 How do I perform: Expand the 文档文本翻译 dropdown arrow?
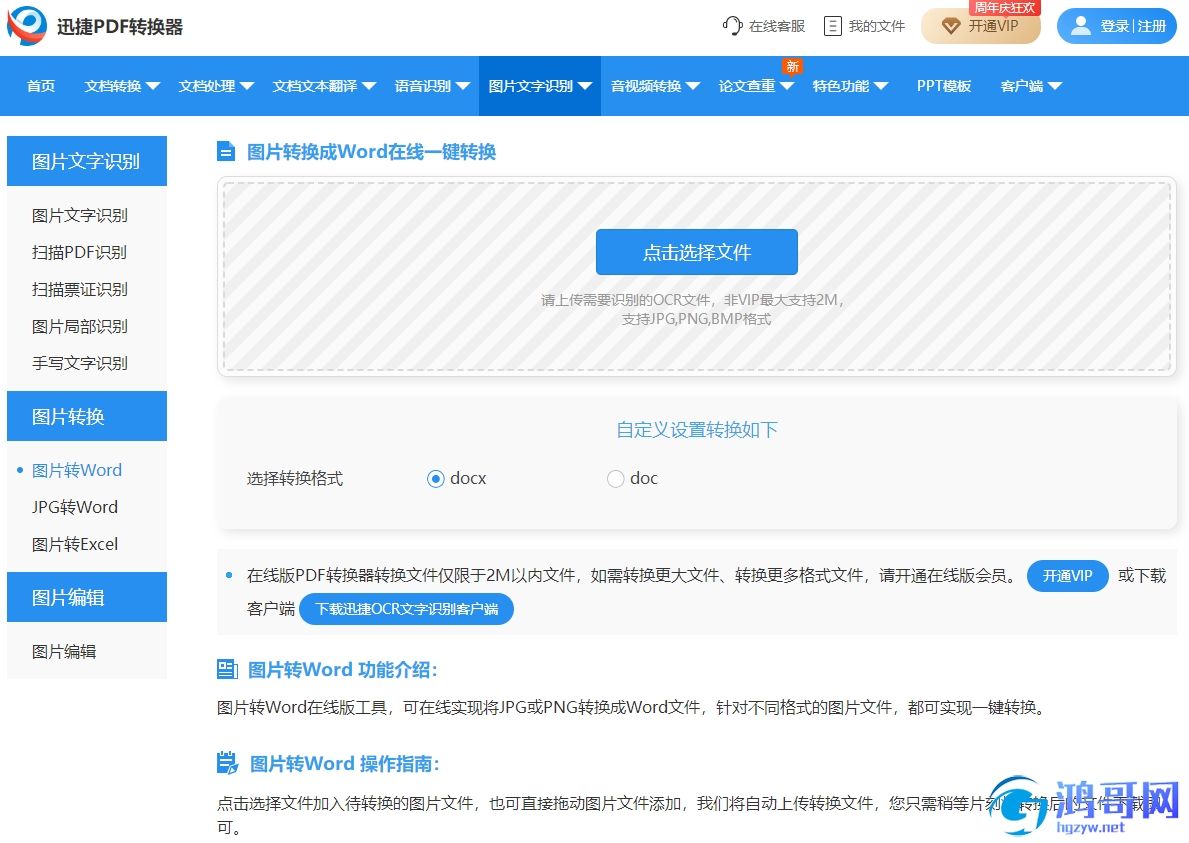click(369, 86)
